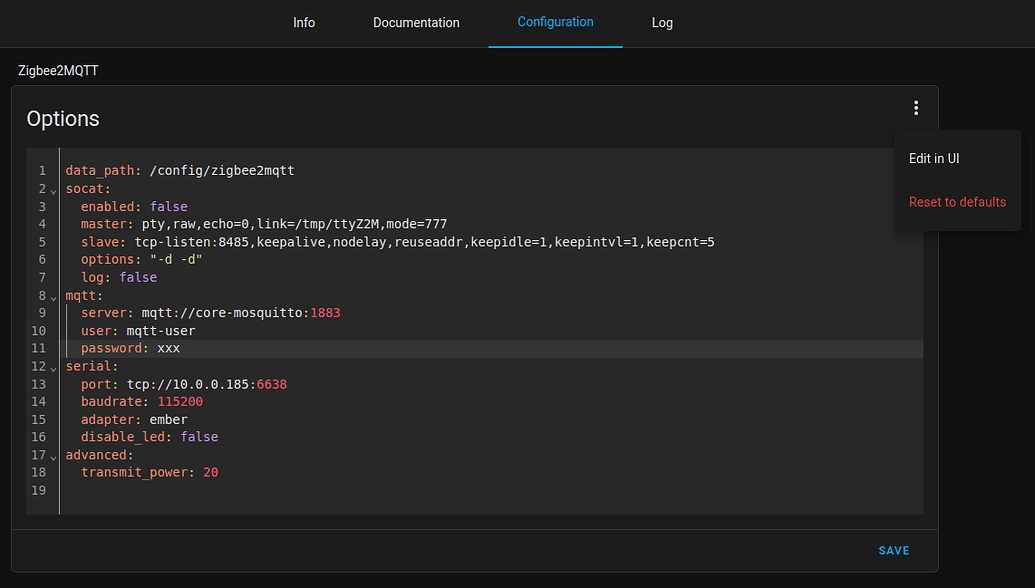Click the transmit_power value 20
The height and width of the screenshot is (588, 1035).
tap(210, 472)
